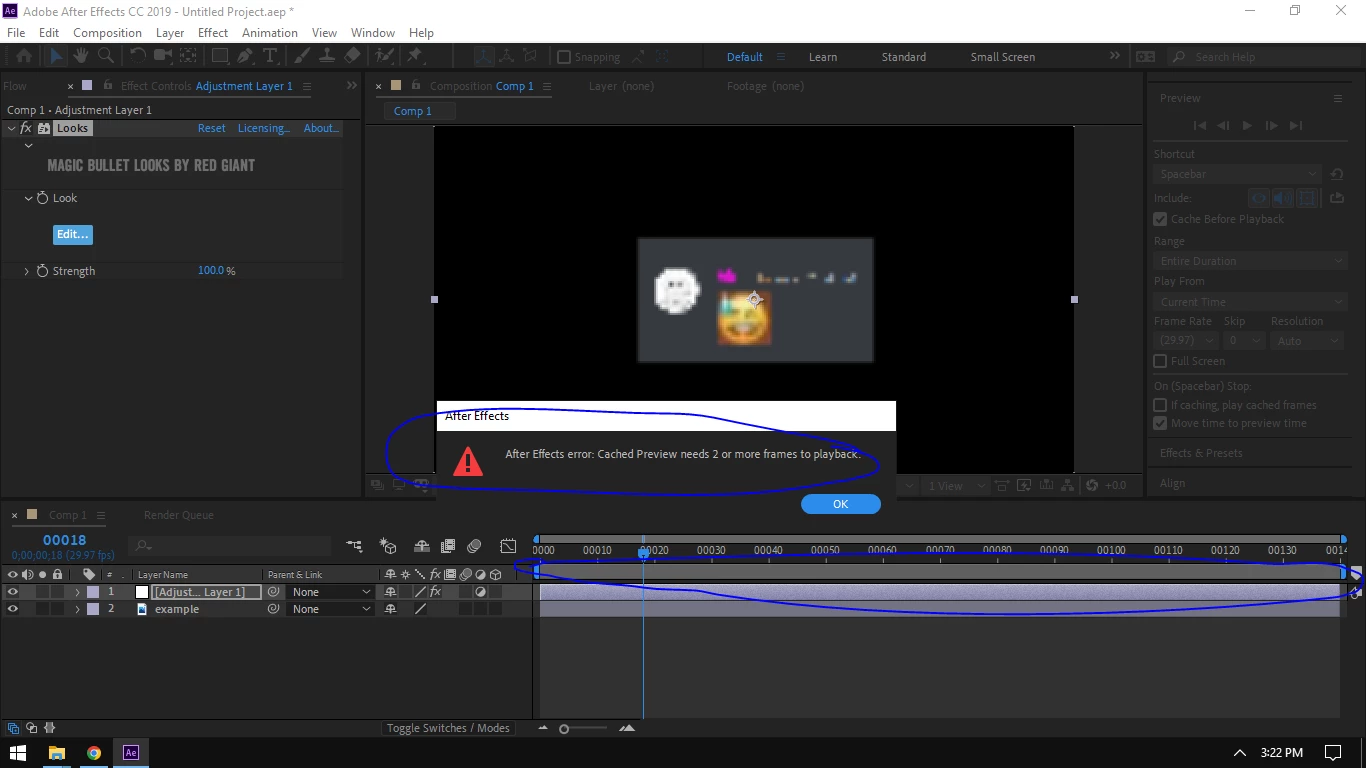Select the Rectangle shape tool

click(220, 57)
